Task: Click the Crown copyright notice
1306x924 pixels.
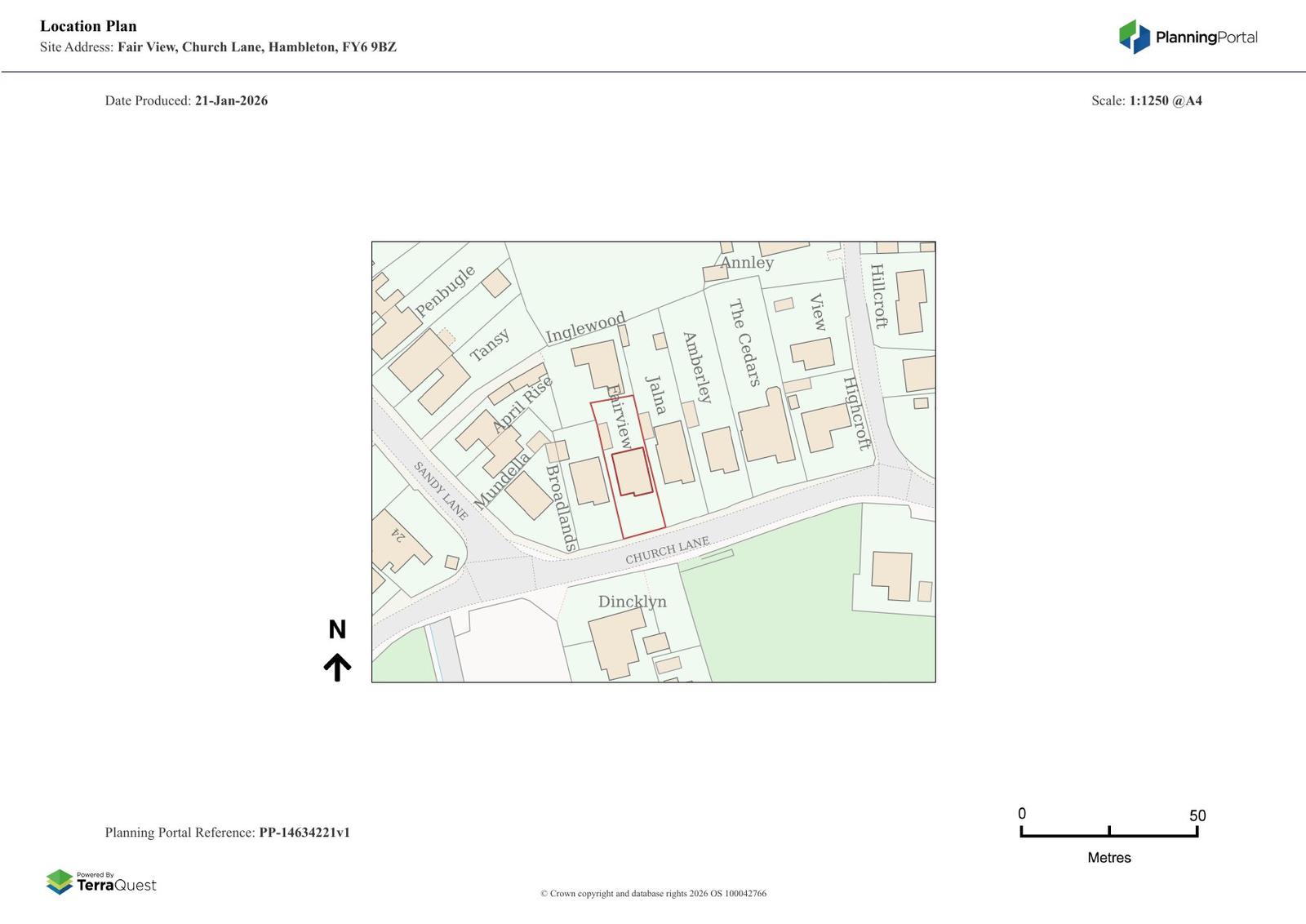Action: (x=653, y=894)
